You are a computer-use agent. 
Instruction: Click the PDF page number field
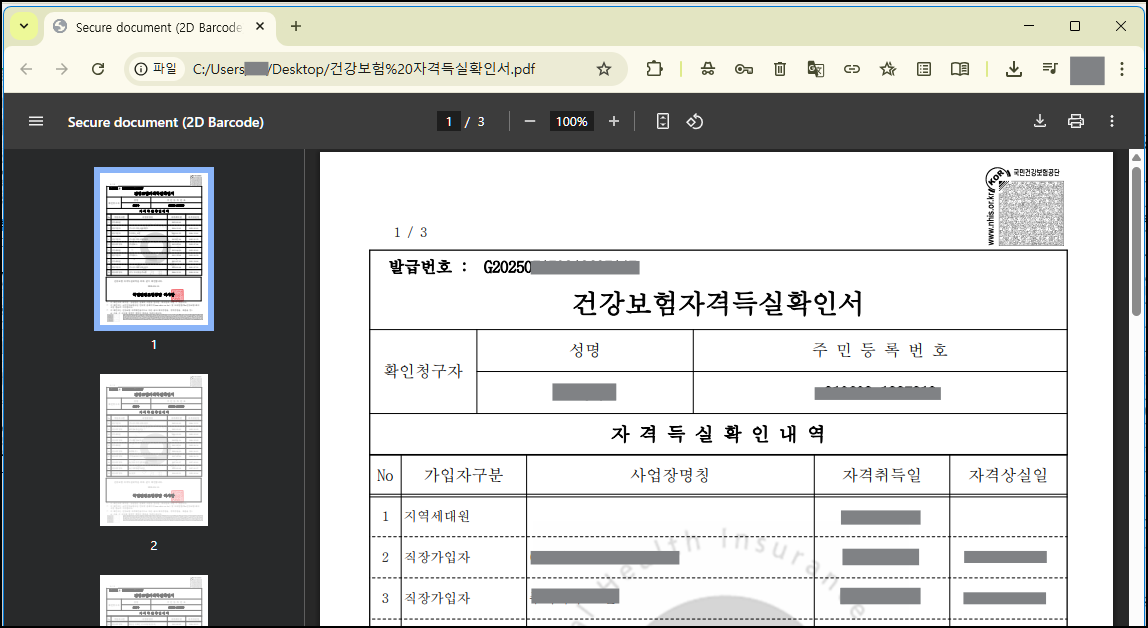pyautogui.click(x=448, y=122)
